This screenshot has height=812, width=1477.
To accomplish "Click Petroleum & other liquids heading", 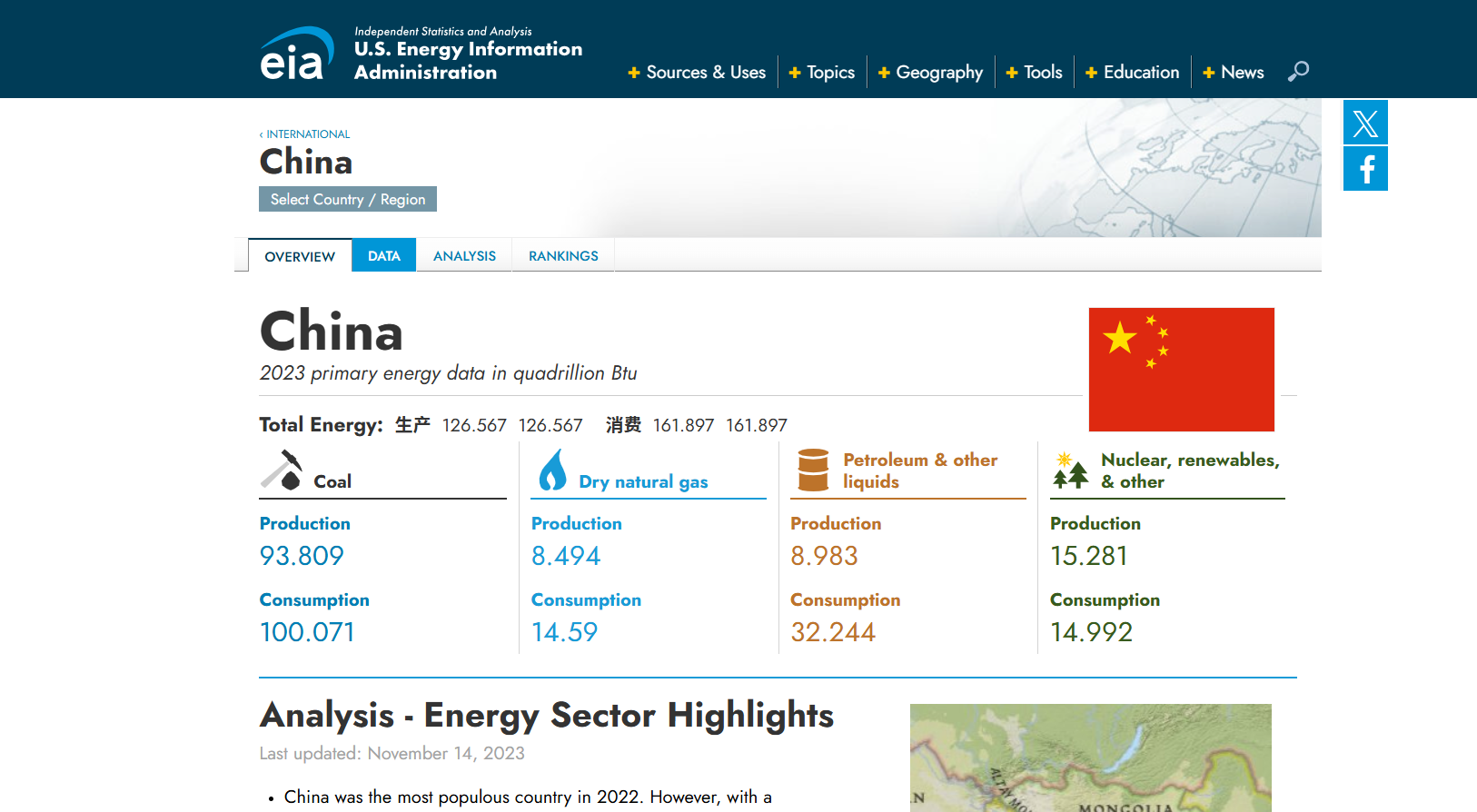I will [x=920, y=470].
